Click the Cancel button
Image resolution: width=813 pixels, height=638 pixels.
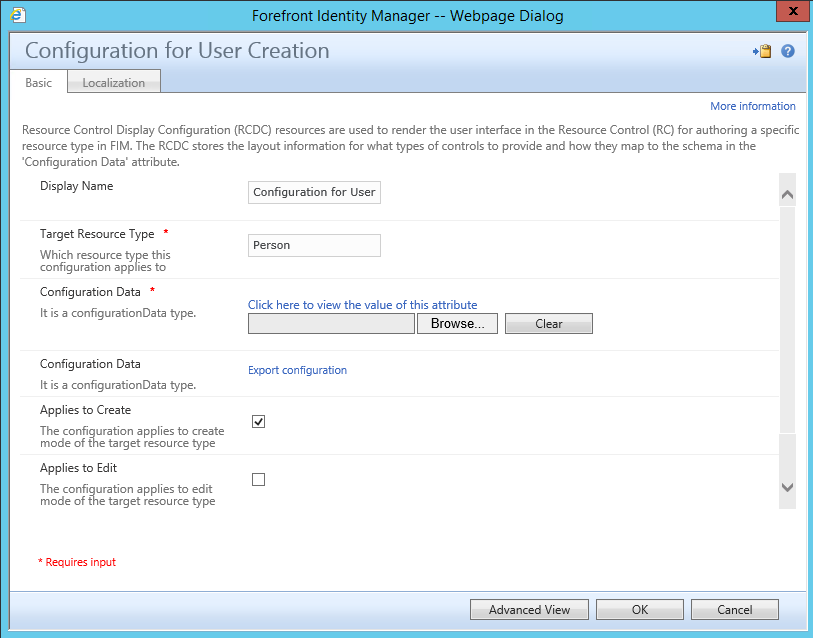click(x=735, y=609)
